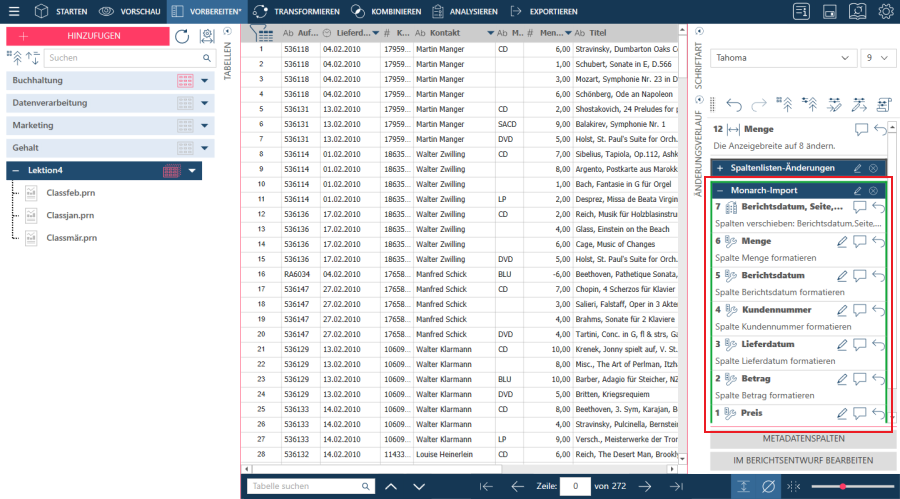Image resolution: width=900 pixels, height=499 pixels.
Task: Undo step 2 Betrag change
Action: tap(878, 379)
